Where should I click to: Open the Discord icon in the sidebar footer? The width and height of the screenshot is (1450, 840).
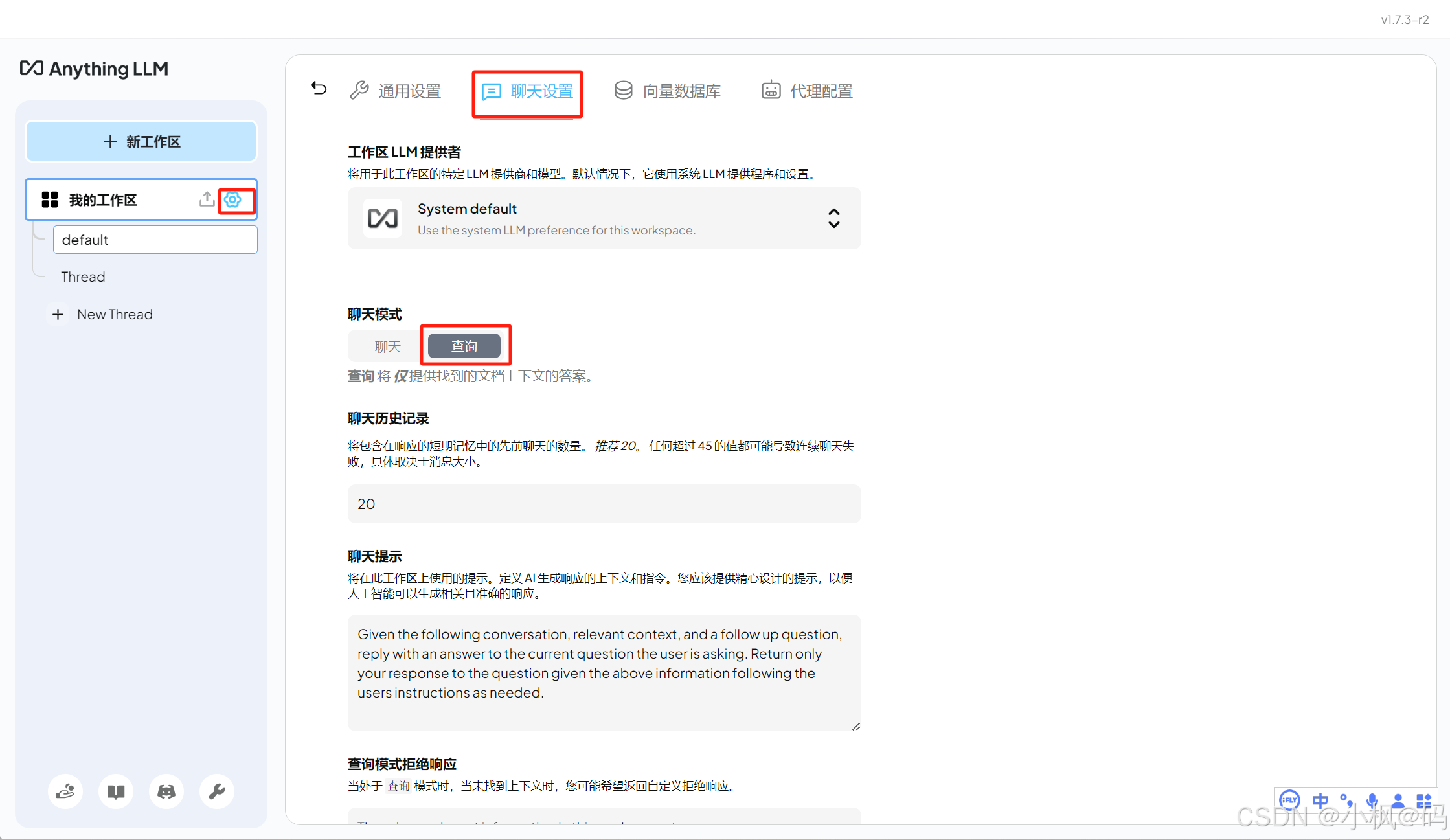166,791
